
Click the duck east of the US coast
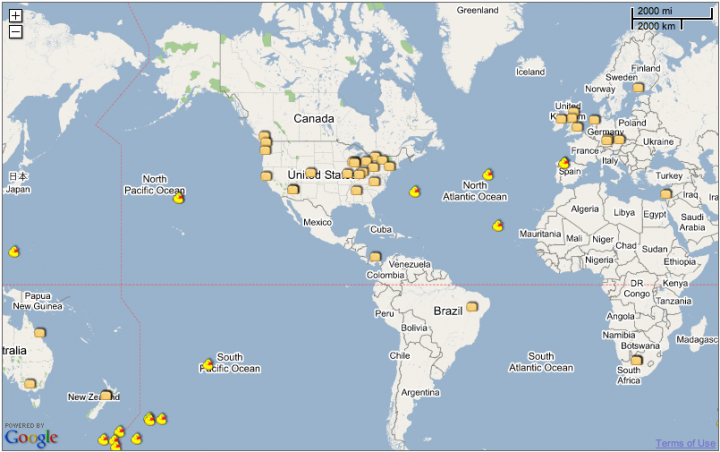point(415,191)
